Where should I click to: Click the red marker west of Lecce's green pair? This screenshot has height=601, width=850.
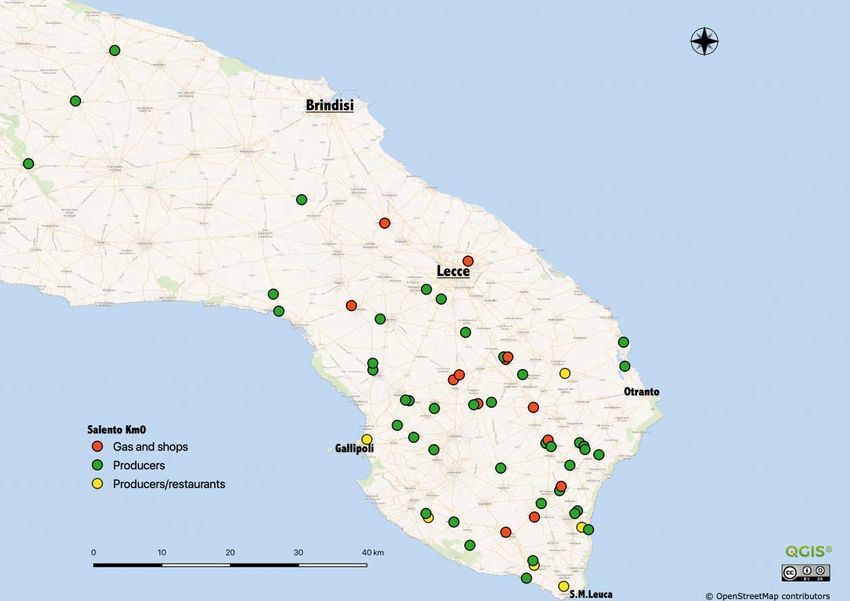point(351,306)
